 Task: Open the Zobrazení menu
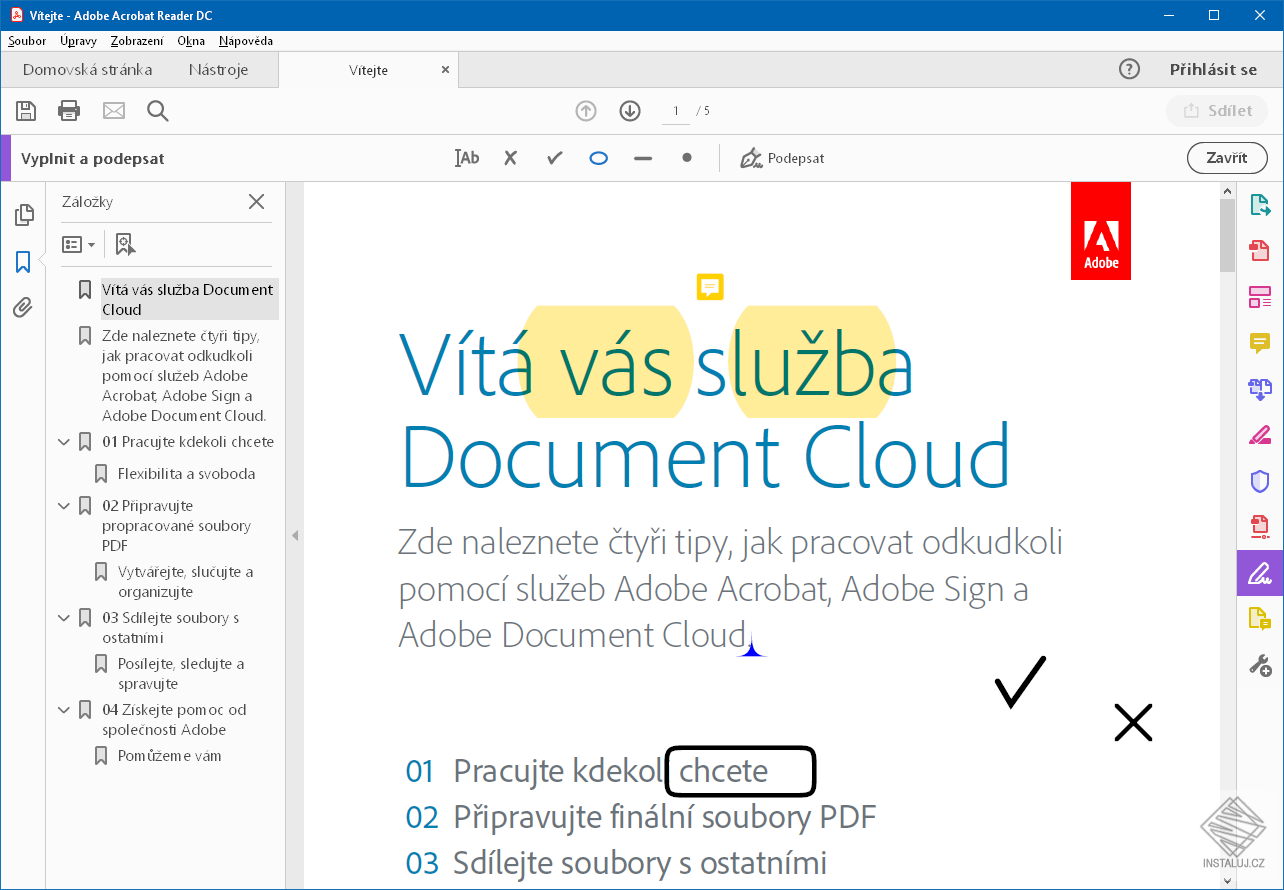(x=137, y=41)
